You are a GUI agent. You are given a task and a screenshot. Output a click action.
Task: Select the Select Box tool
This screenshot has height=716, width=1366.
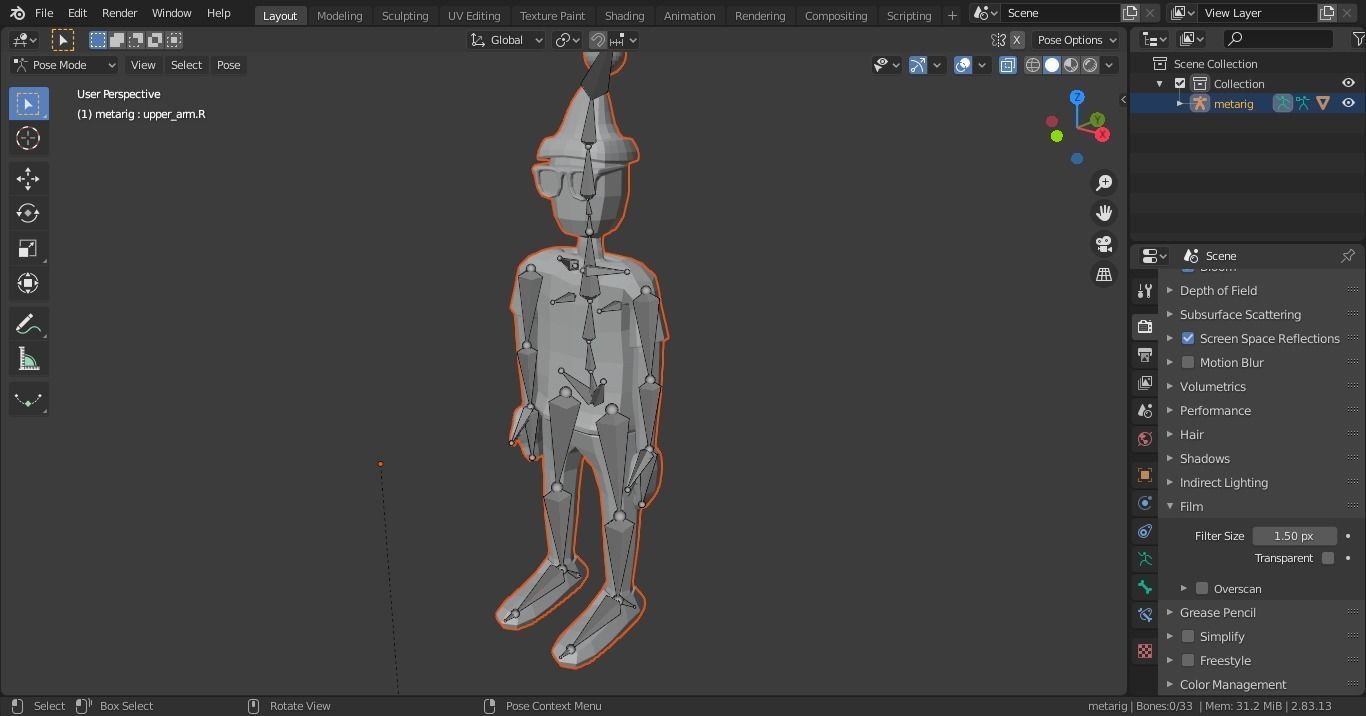(28, 104)
